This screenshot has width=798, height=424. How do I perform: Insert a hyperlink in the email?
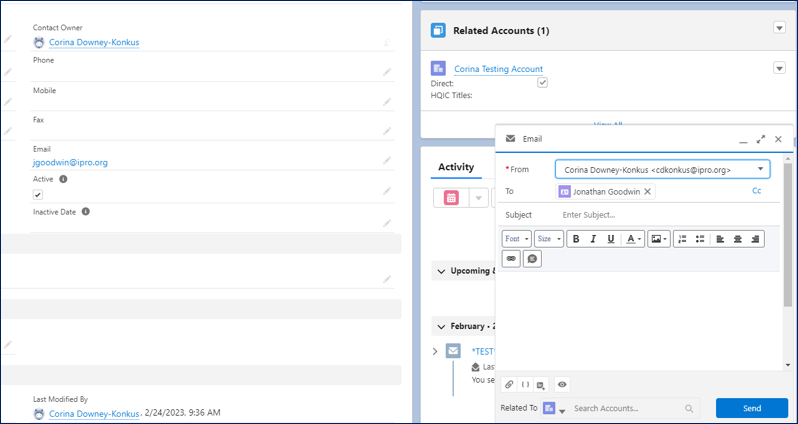(x=511, y=259)
